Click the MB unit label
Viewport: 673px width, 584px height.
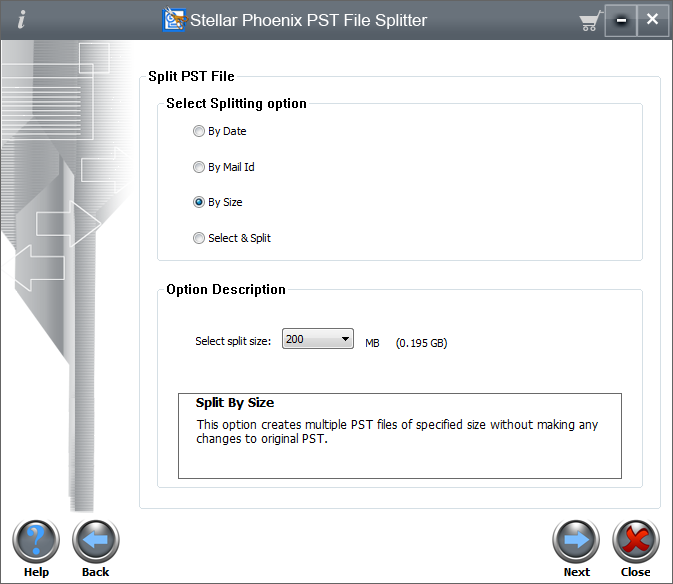click(x=372, y=343)
